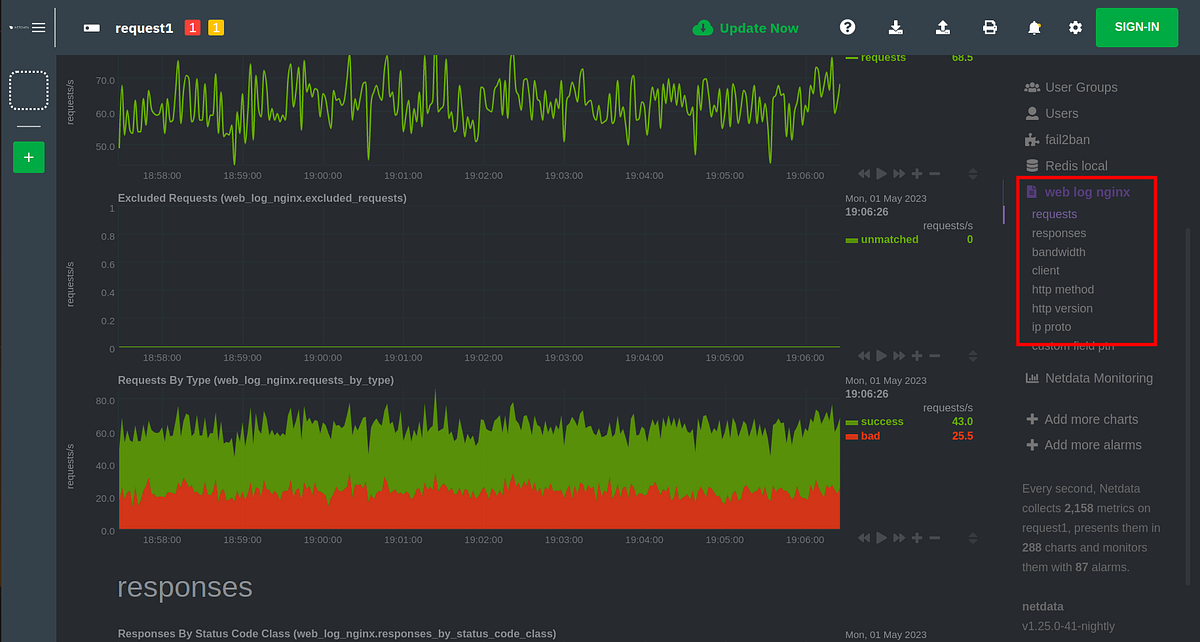1200x642 pixels.
Task: Click the SIGN-IN button
Action: click(x=1137, y=27)
